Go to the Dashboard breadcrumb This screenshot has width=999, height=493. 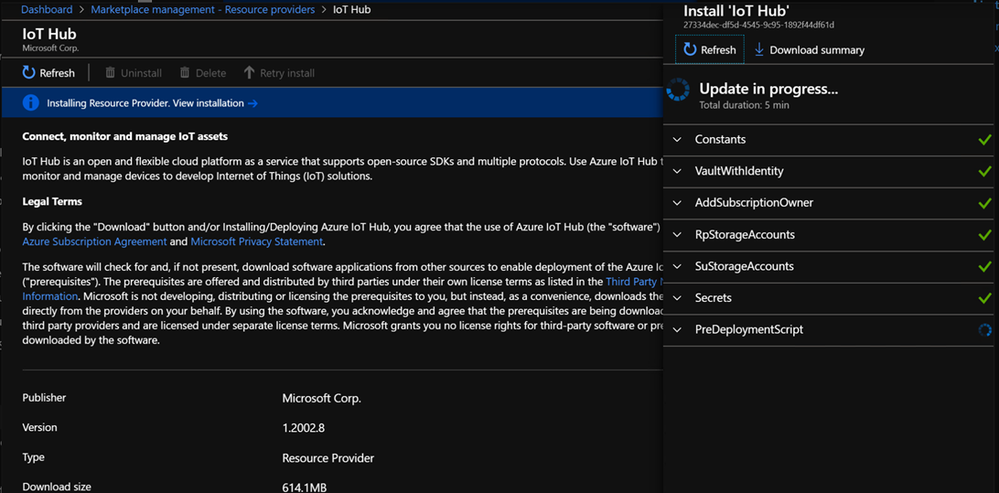[47, 10]
